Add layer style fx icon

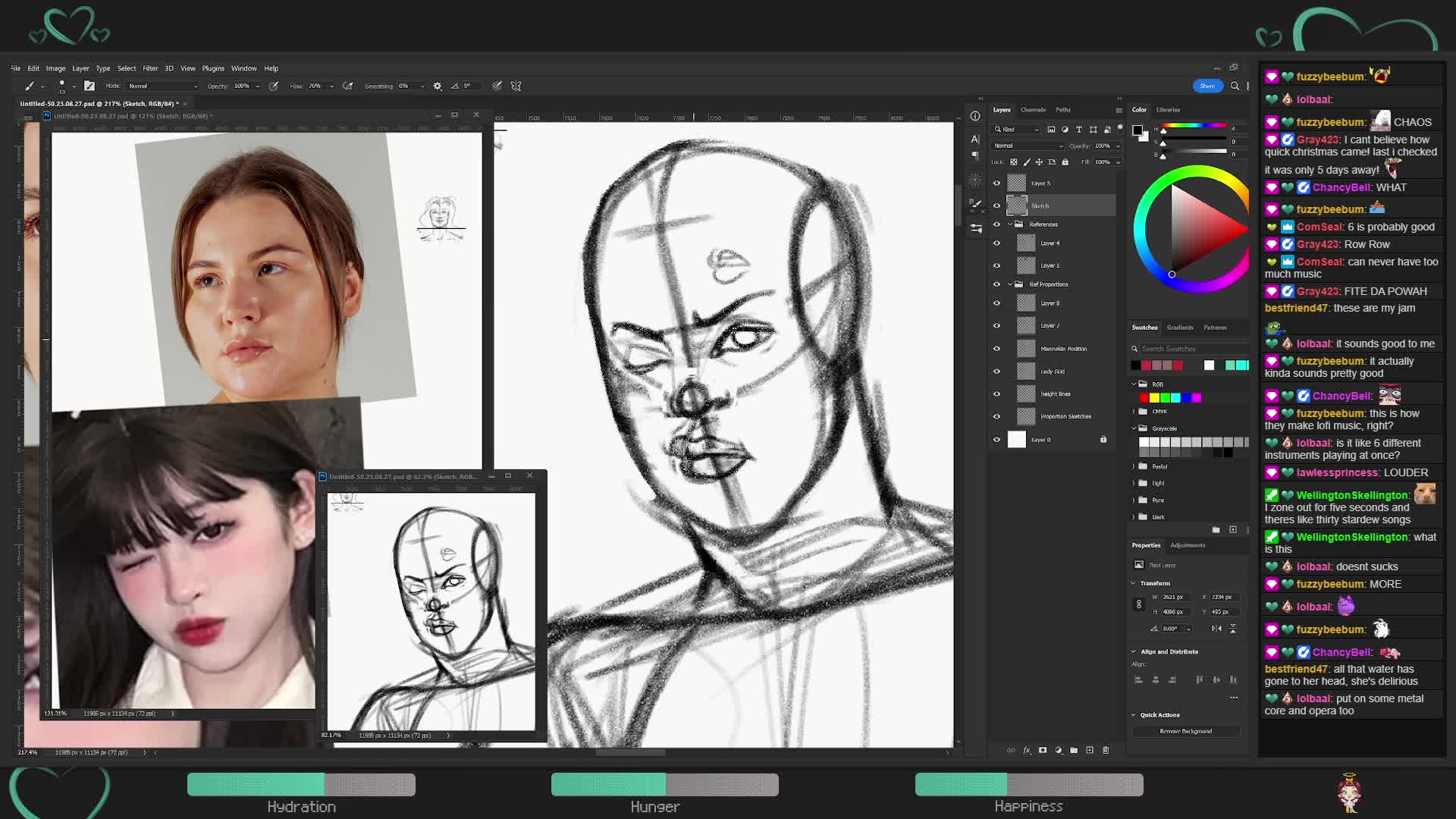(x=1027, y=750)
